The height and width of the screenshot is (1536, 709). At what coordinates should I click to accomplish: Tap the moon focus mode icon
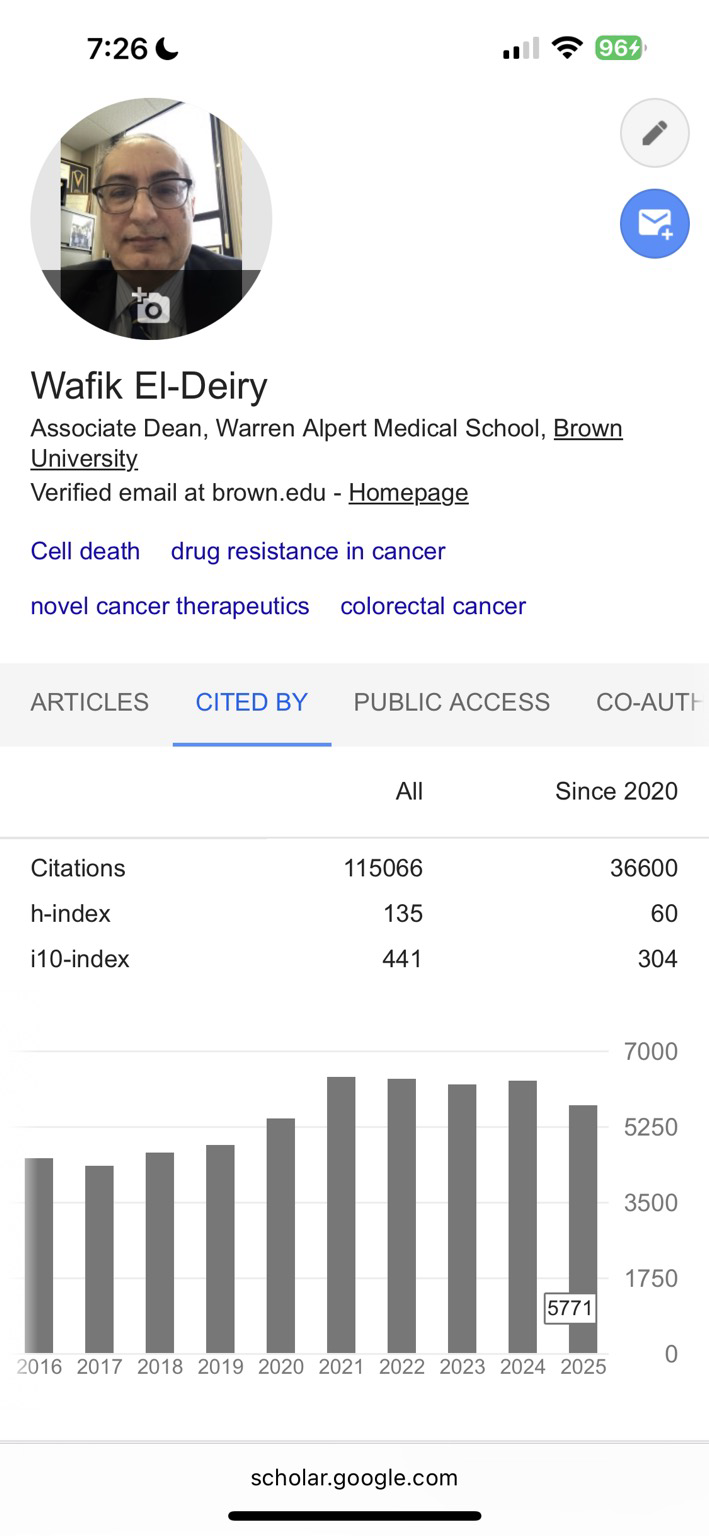pyautogui.click(x=166, y=48)
